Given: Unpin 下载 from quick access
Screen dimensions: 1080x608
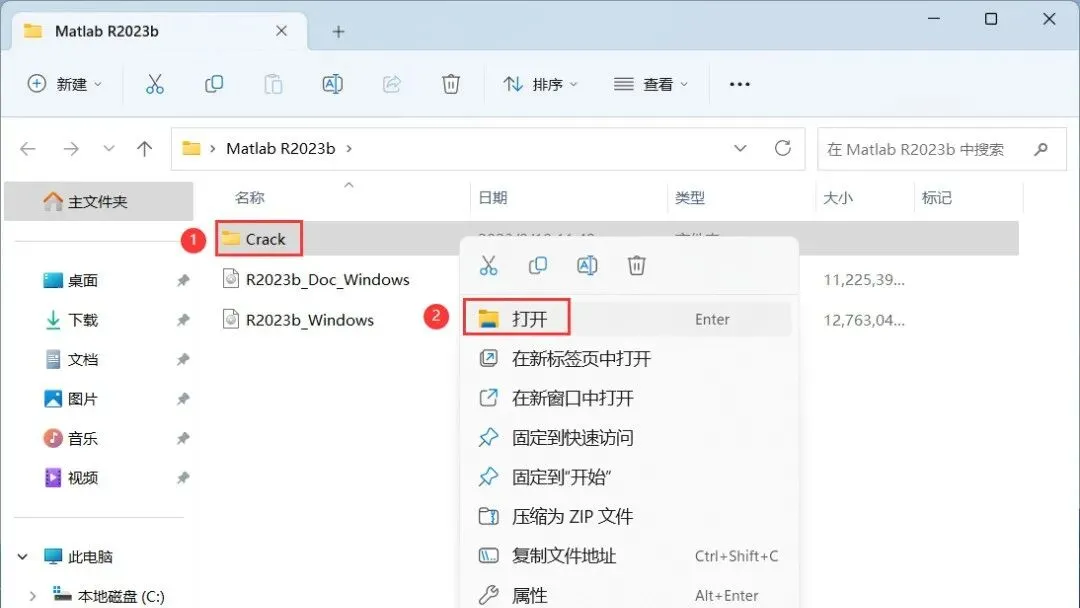Looking at the screenshot, I should click(183, 319).
